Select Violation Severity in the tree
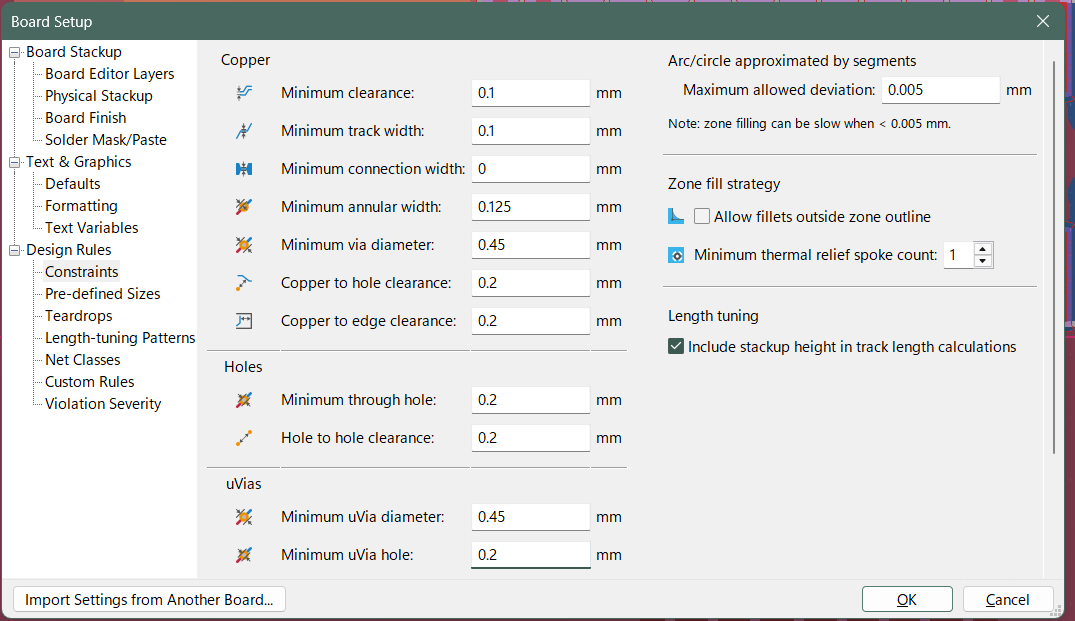Image resolution: width=1075 pixels, height=621 pixels. click(x=103, y=404)
